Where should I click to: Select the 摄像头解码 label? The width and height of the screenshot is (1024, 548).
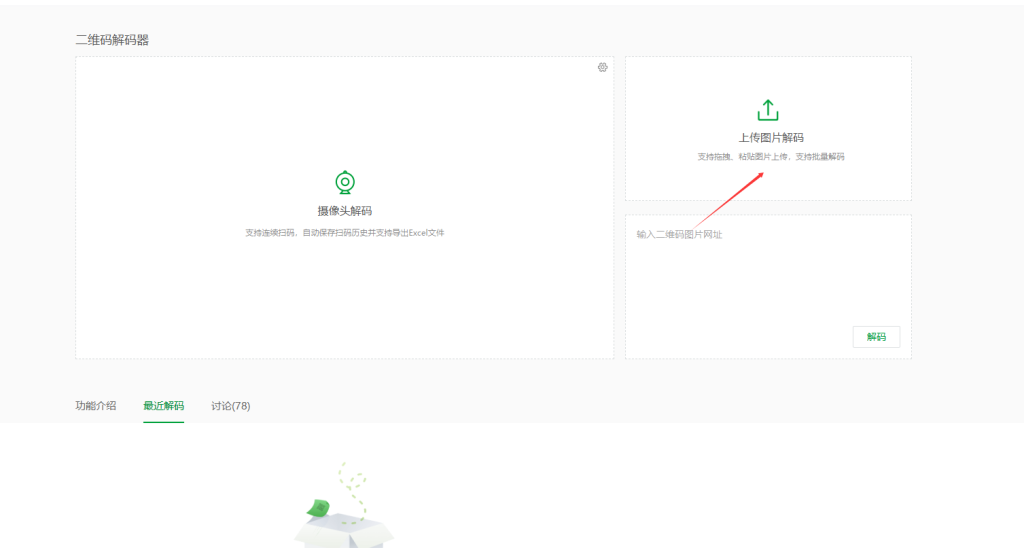point(345,211)
